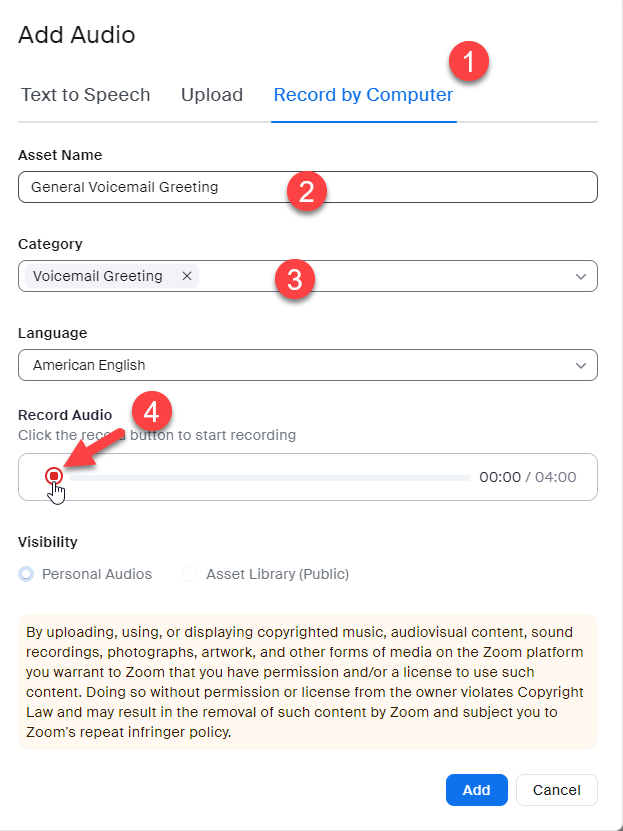The height and width of the screenshot is (831, 623).
Task: Click the red step 1 marker
Action: tap(468, 64)
